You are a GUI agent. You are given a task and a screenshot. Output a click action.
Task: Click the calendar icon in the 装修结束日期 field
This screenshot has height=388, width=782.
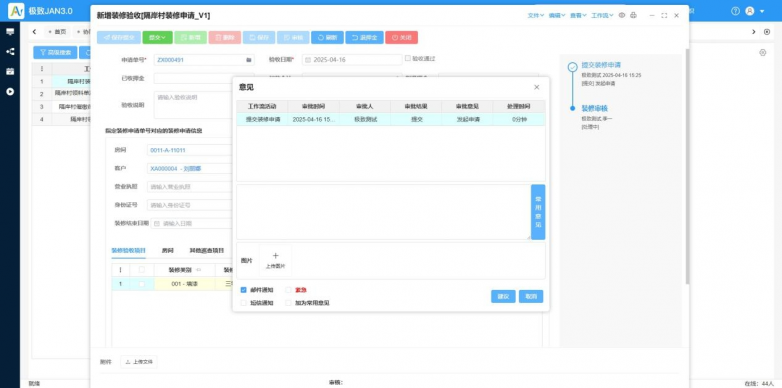click(157, 224)
